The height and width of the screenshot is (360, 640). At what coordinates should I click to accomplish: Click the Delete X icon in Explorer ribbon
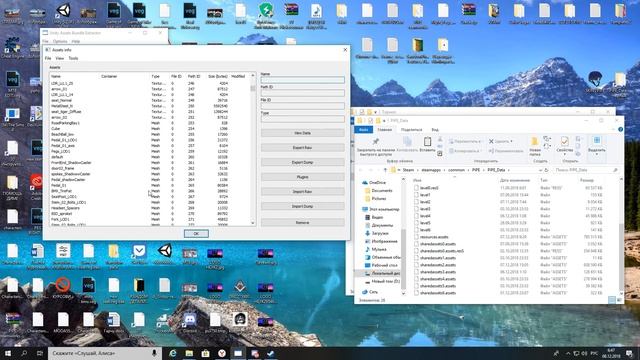tap(491, 141)
